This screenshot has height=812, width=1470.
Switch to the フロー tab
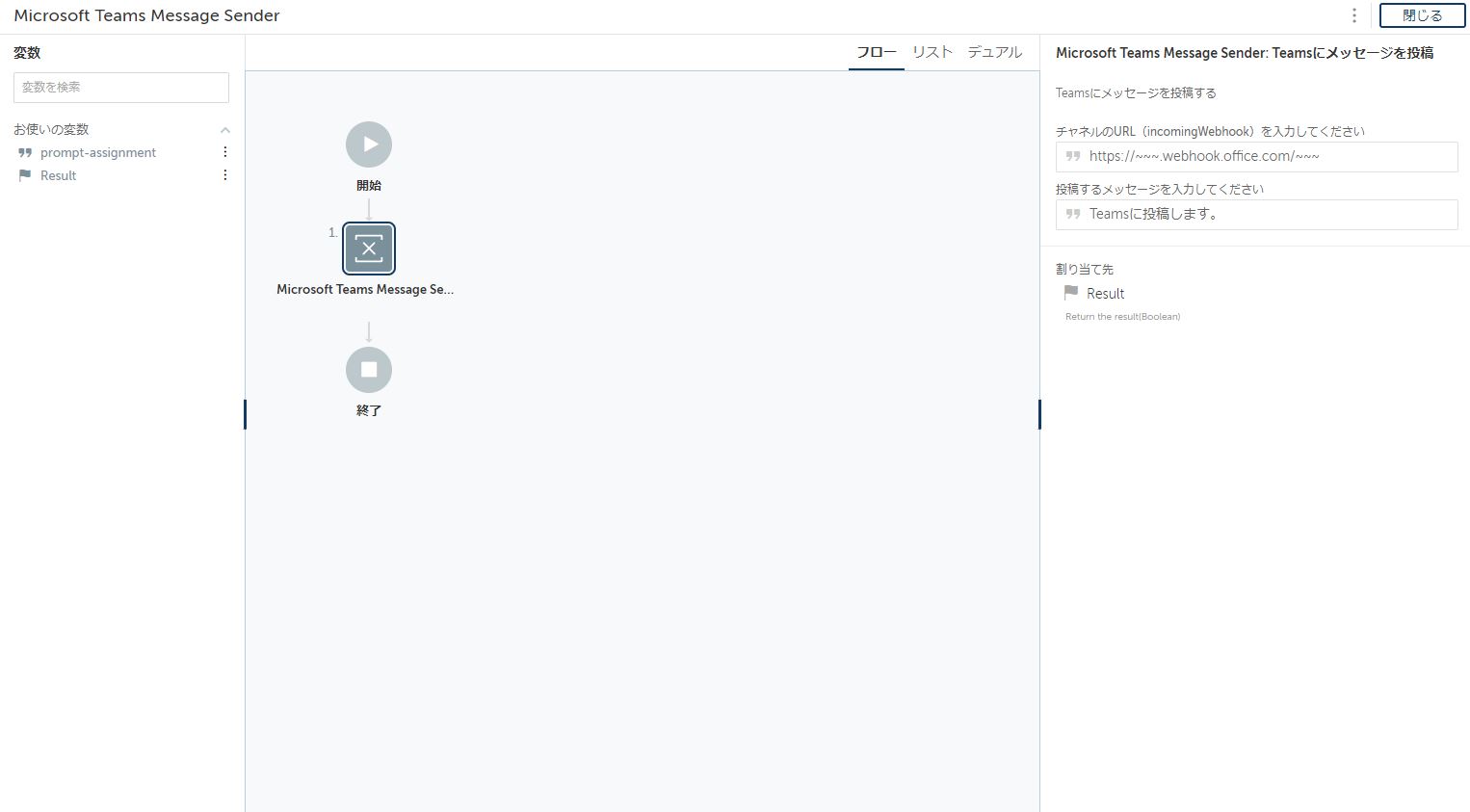877,52
